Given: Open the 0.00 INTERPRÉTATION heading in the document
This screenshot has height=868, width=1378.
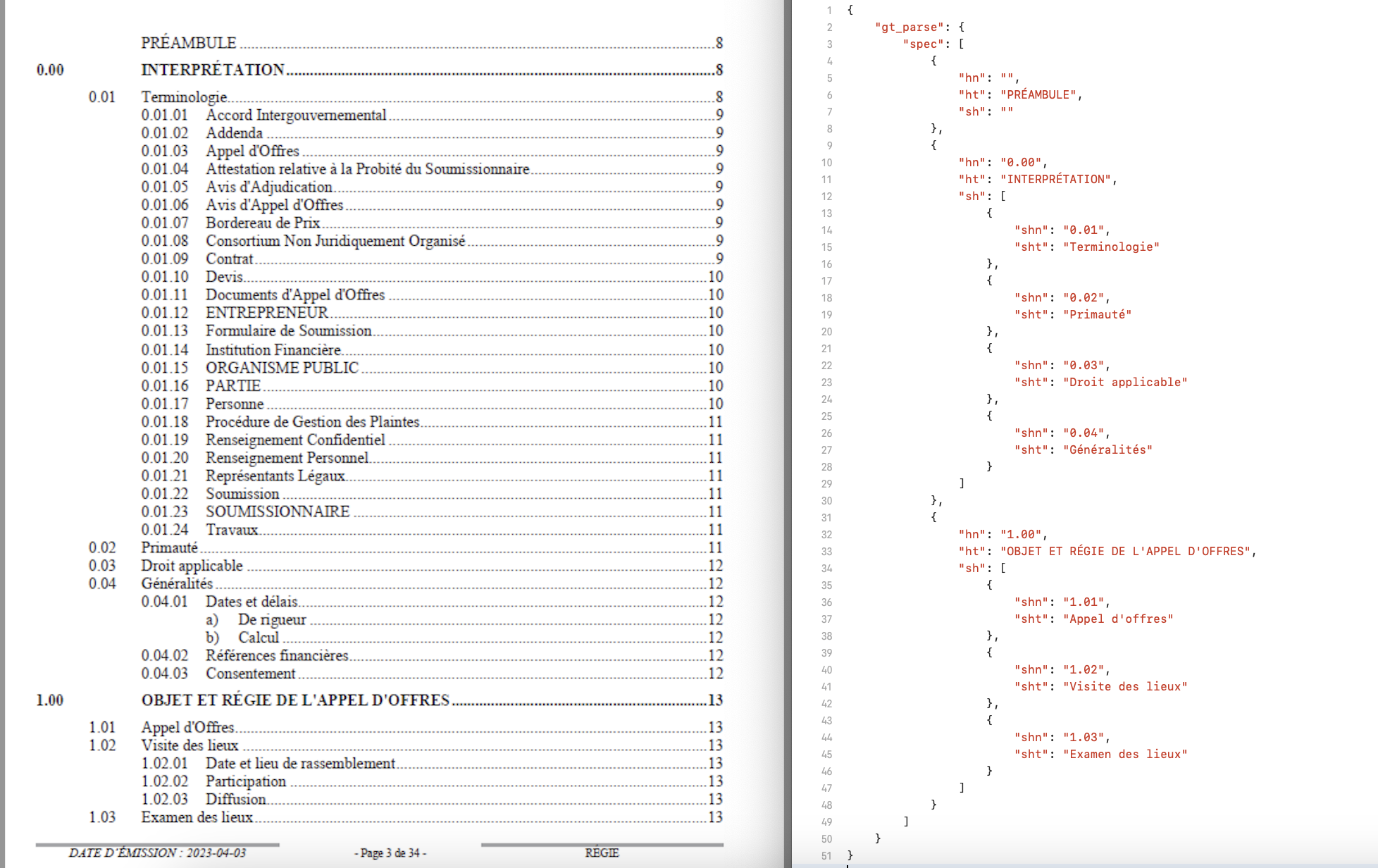Looking at the screenshot, I should coord(212,70).
